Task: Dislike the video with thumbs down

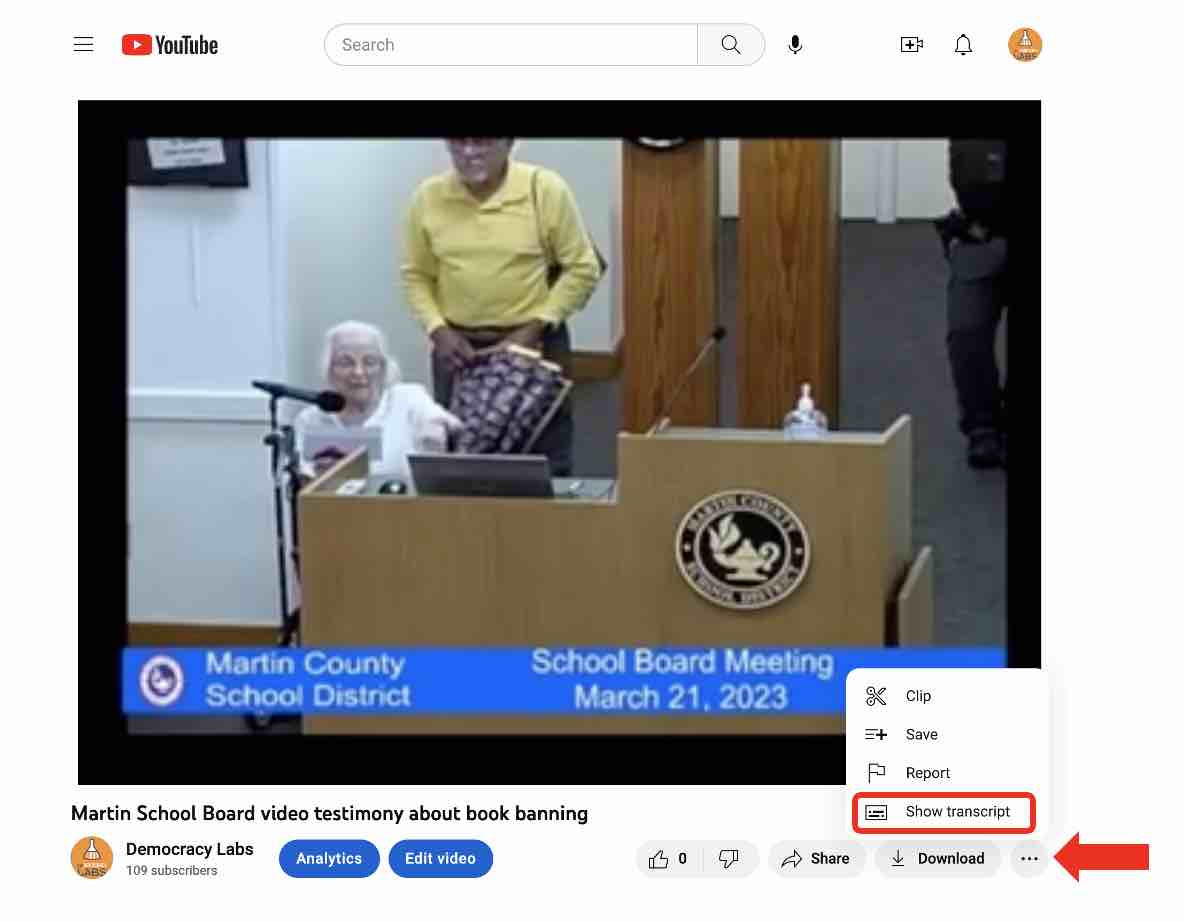Action: pos(730,859)
